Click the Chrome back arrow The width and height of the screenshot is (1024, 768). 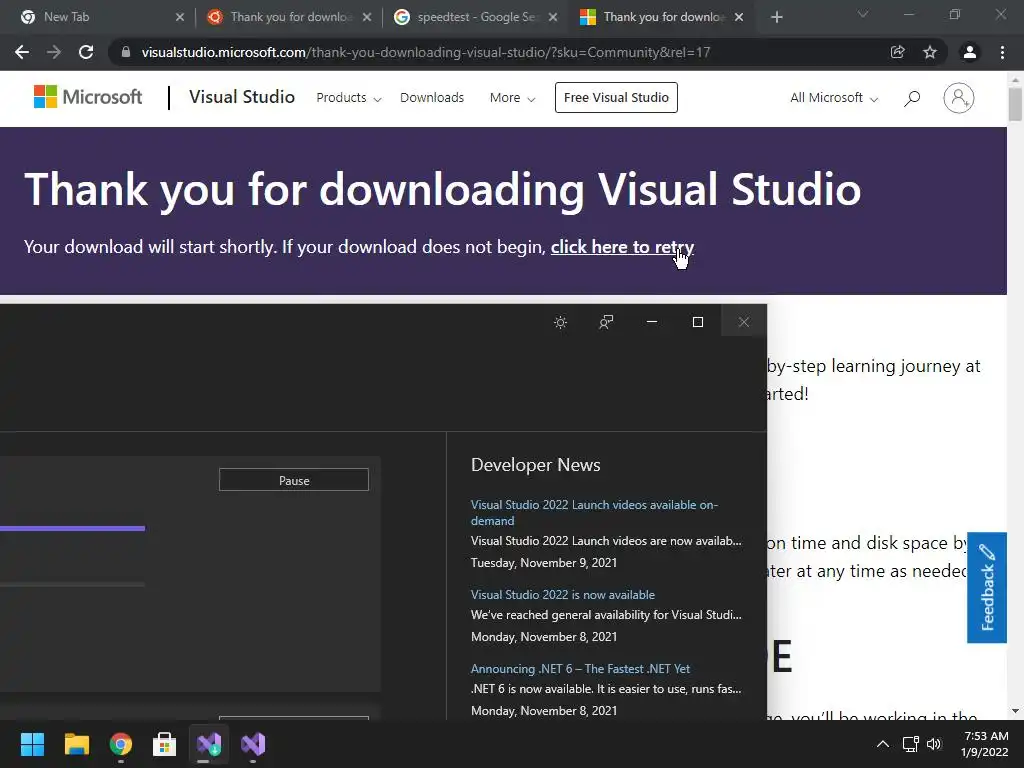tap(22, 52)
